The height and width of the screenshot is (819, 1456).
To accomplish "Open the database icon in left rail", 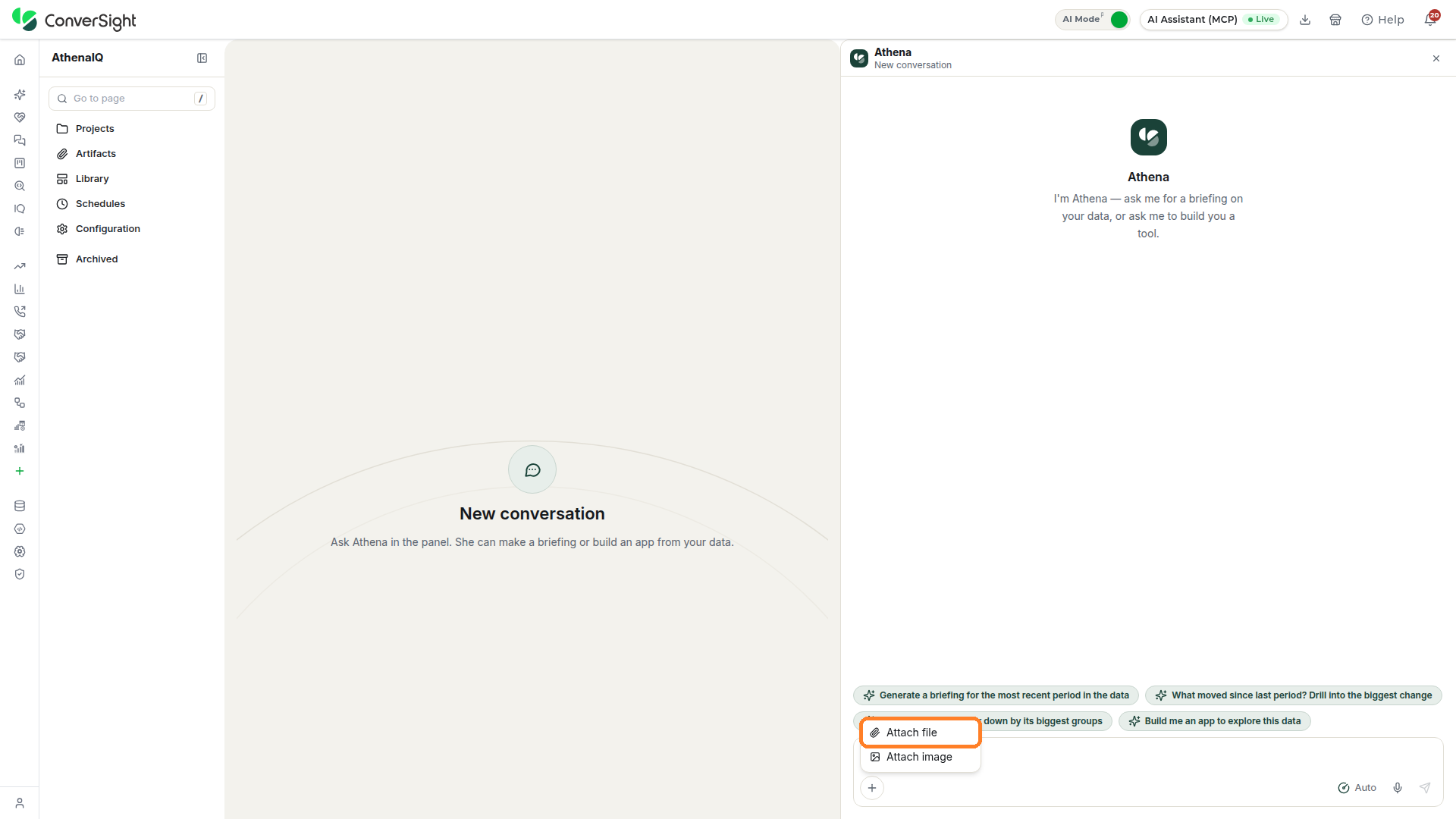I will pos(20,506).
